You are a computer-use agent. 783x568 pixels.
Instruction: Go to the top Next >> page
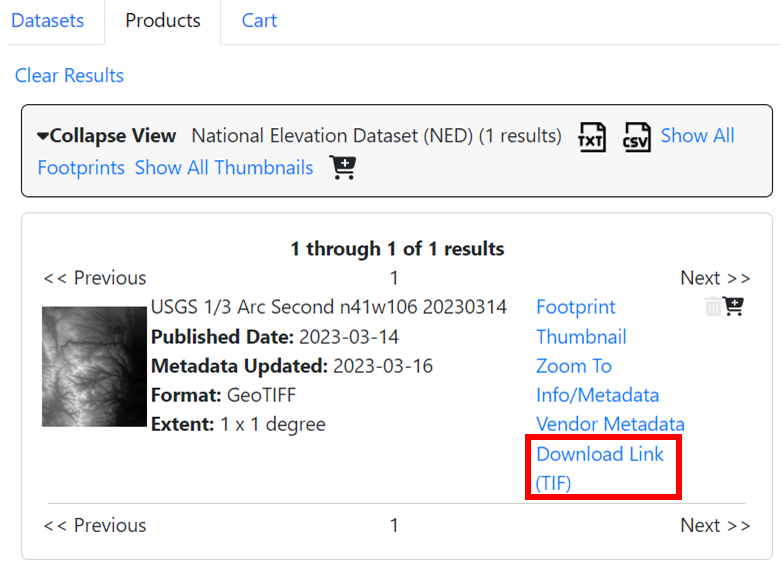point(714,278)
